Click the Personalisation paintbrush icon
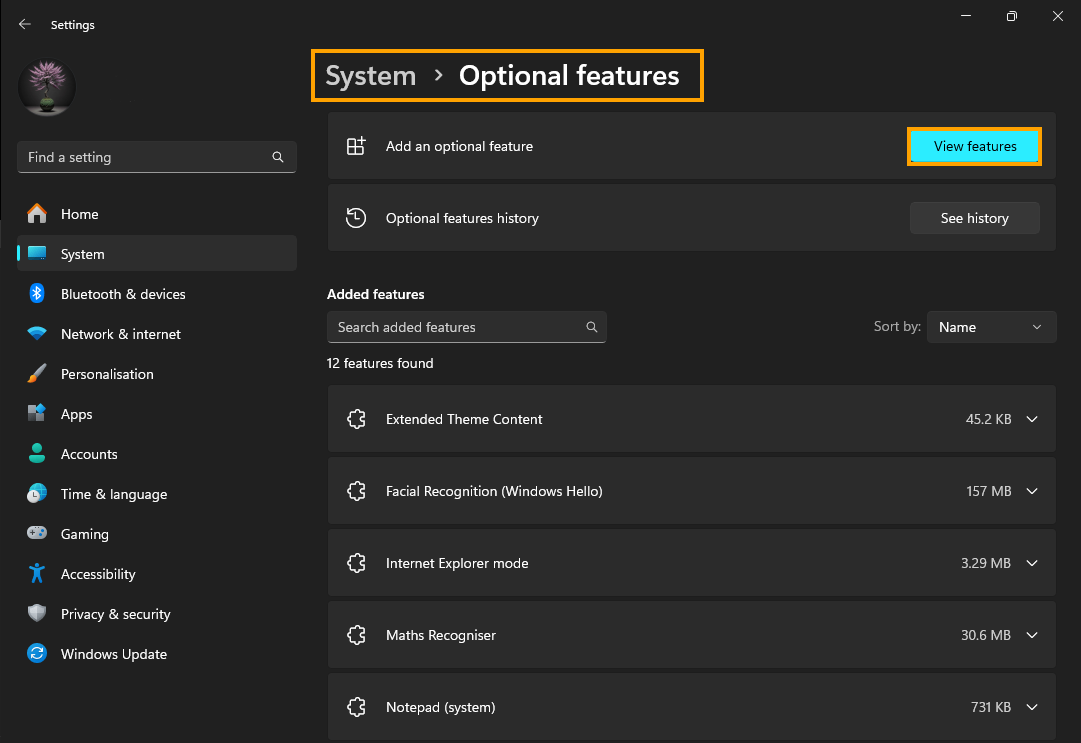Viewport: 1081px width, 743px height. coord(37,374)
